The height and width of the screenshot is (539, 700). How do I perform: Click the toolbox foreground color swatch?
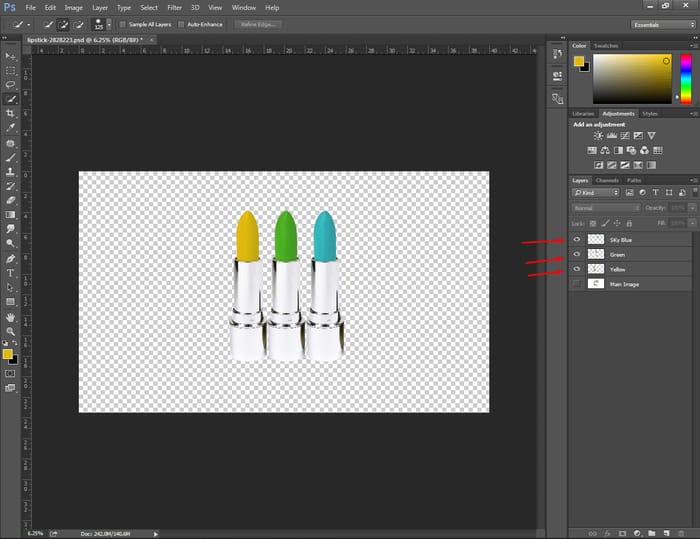click(8, 354)
